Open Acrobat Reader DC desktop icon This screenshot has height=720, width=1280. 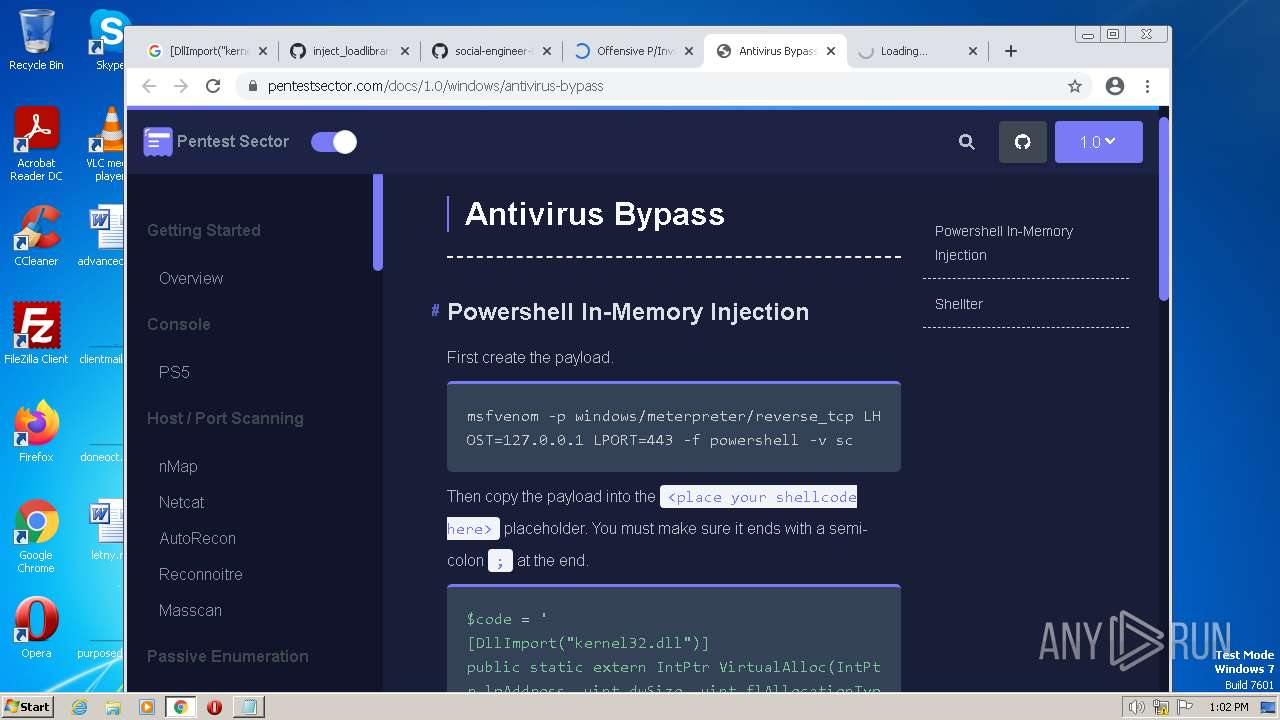pos(36,144)
